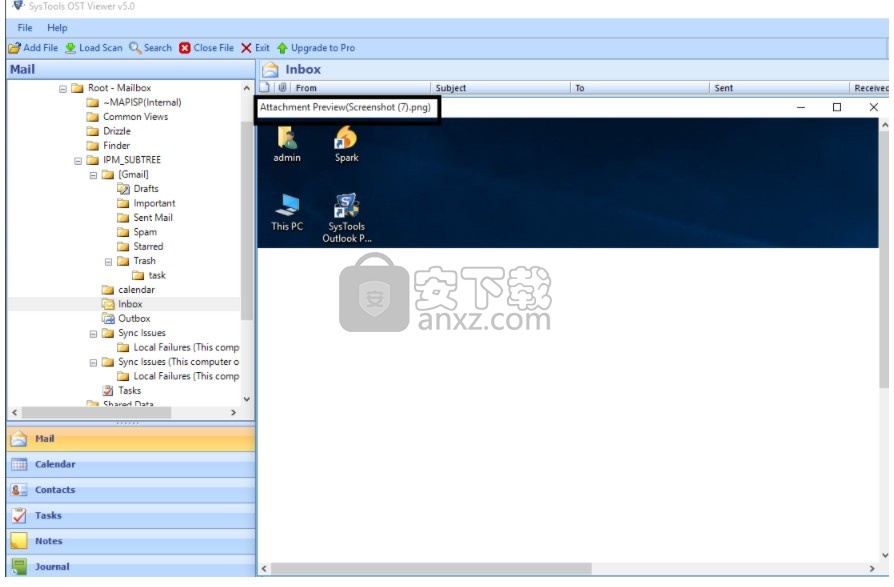The image size is (894, 587).
Task: Select the Drizzle folder
Action: [108, 131]
